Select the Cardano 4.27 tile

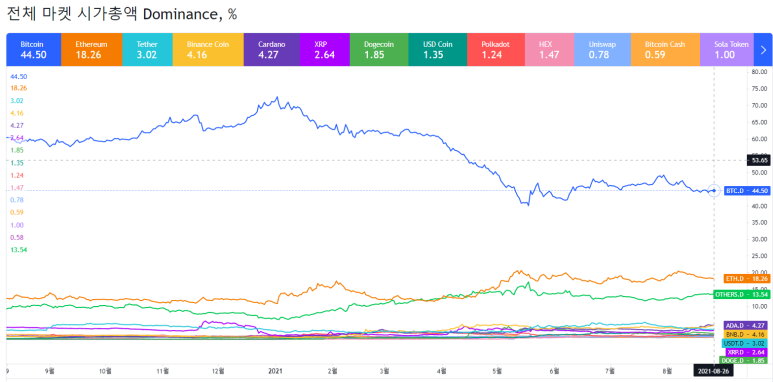272,50
